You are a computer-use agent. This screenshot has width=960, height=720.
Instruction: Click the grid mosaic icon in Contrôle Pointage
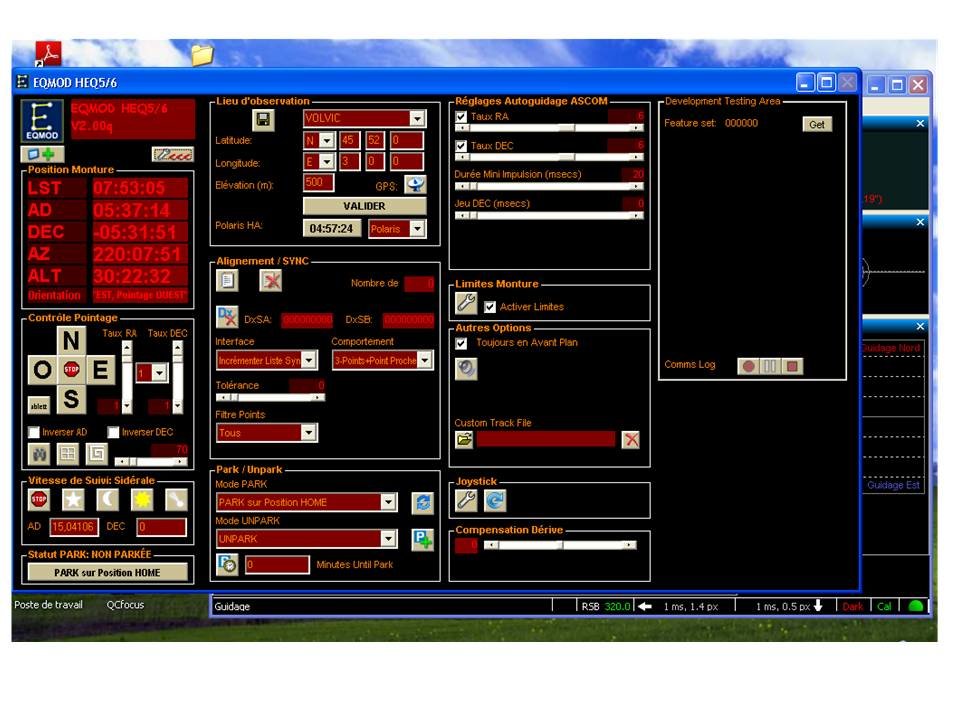click(68, 454)
